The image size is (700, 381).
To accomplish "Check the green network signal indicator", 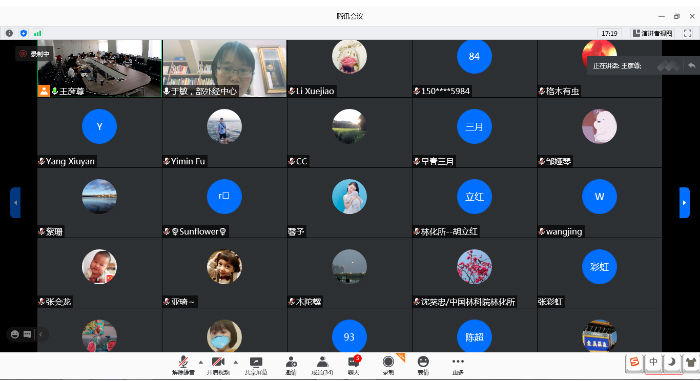I will [x=38, y=33].
